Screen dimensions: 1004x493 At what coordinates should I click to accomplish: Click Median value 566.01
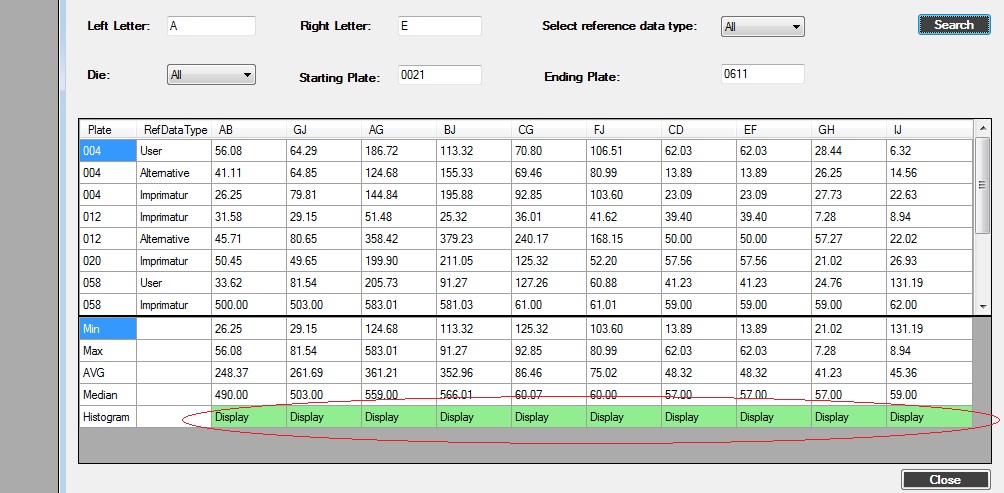coord(474,395)
